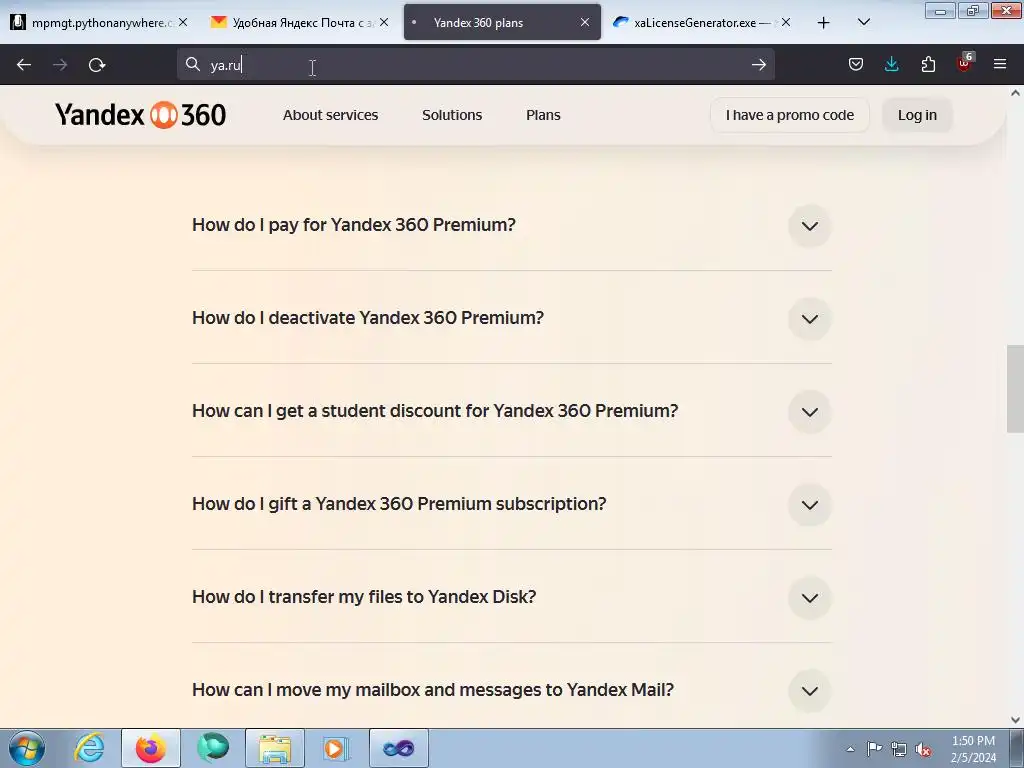The image size is (1024, 768).
Task: Open the Solutions menu
Action: click(x=452, y=115)
